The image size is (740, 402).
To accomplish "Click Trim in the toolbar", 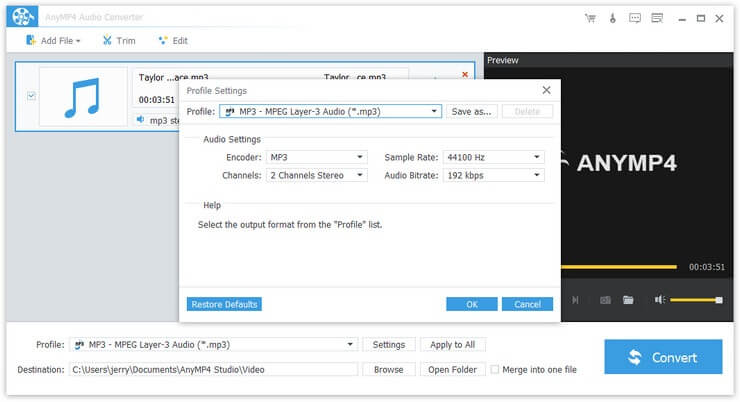I will click(118, 41).
